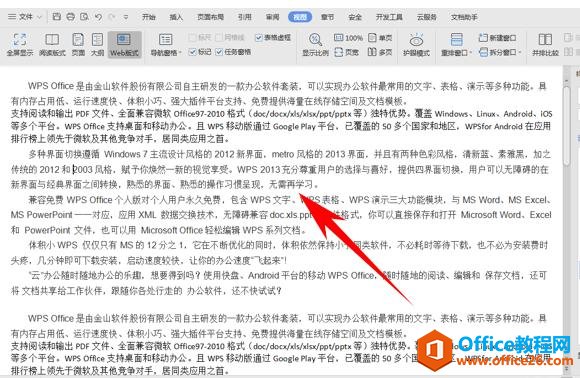The height and width of the screenshot is (378, 580).
Task: Click the print icon in quick access
Action: [x=70, y=17]
